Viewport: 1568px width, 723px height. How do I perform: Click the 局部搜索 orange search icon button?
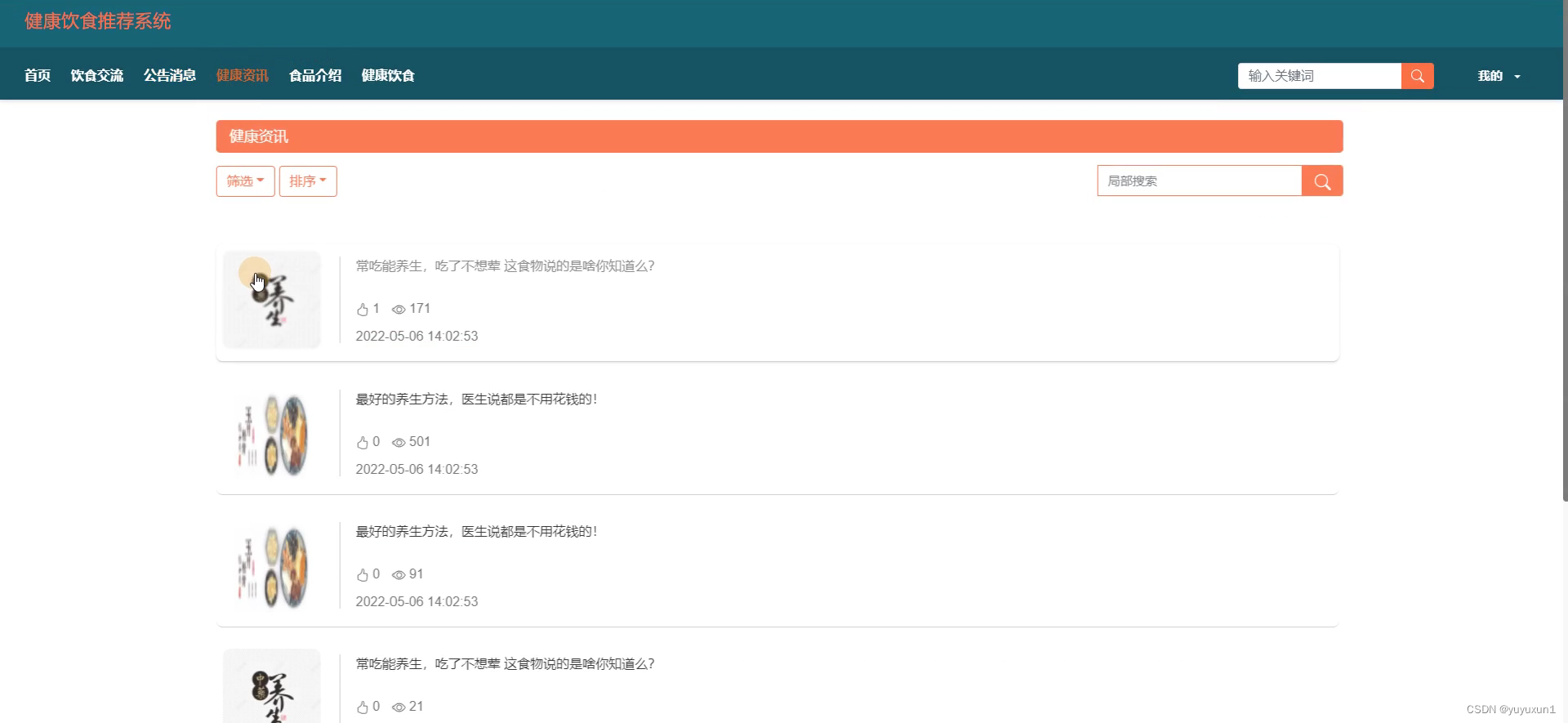point(1322,181)
